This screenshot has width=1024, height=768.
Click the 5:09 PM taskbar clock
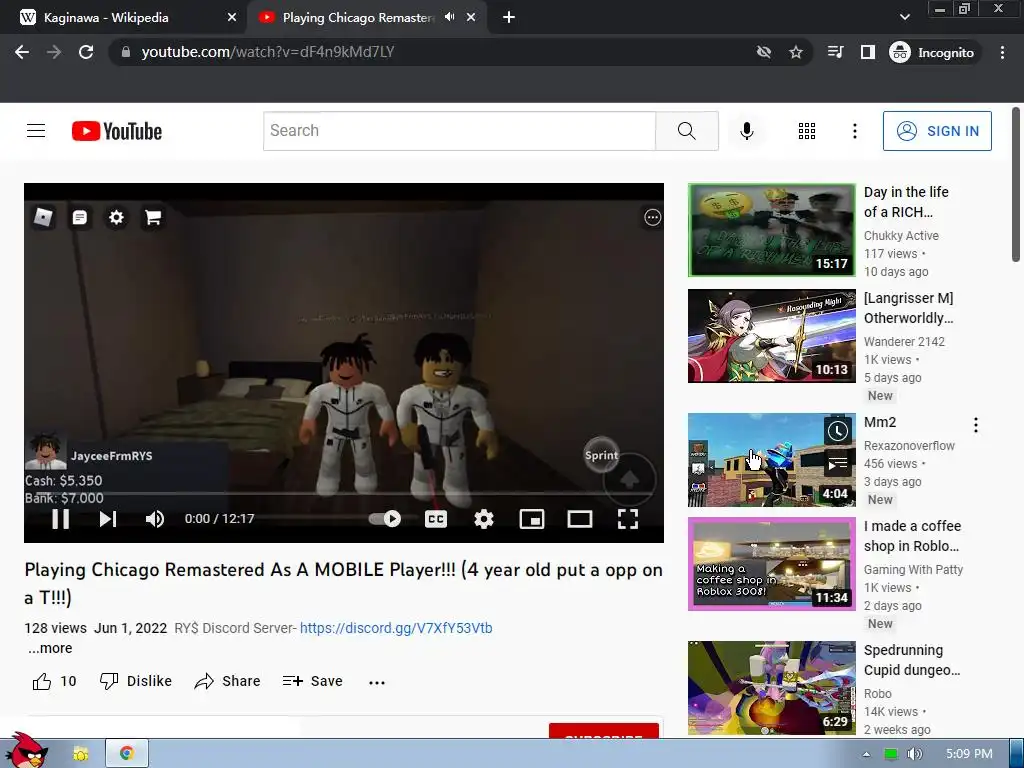(x=969, y=754)
